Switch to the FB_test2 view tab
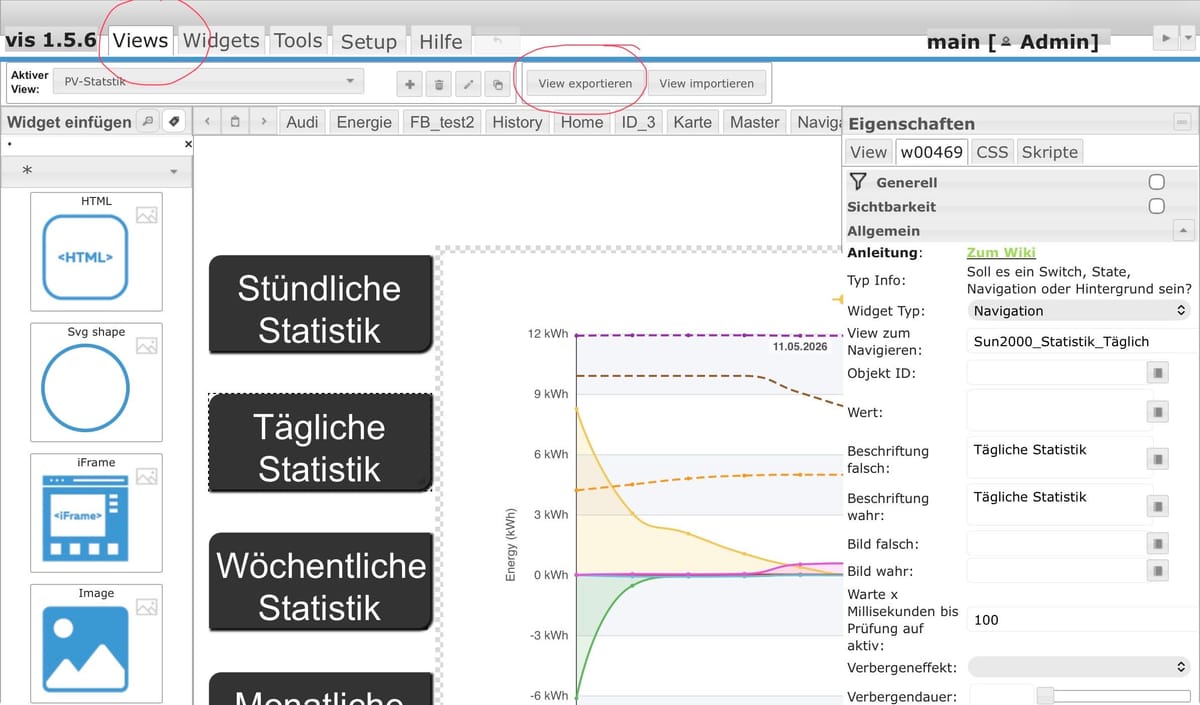 (x=441, y=122)
